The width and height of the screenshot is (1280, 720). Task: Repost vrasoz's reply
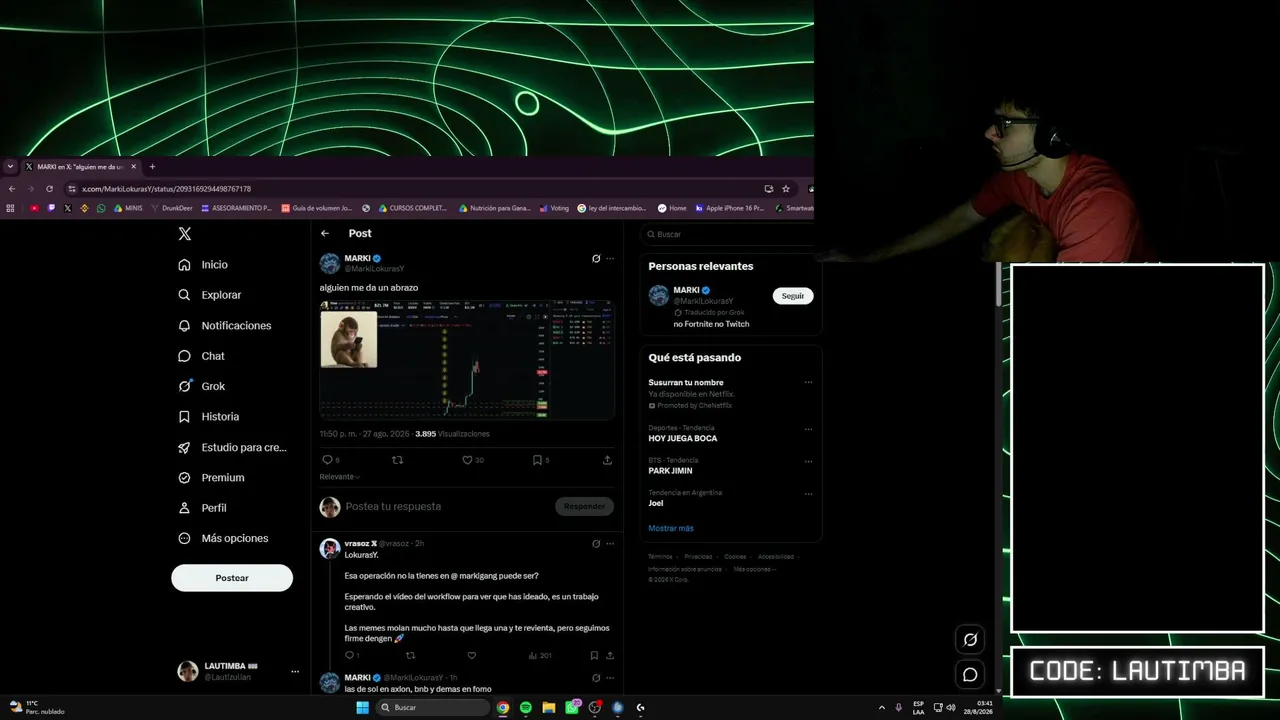[410, 656]
